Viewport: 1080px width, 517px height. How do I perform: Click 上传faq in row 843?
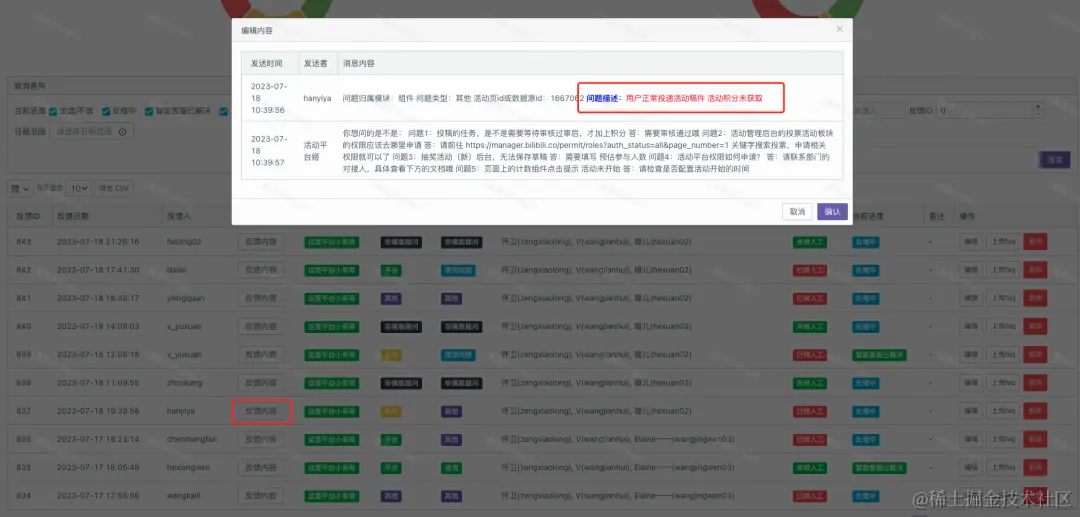(1002, 242)
